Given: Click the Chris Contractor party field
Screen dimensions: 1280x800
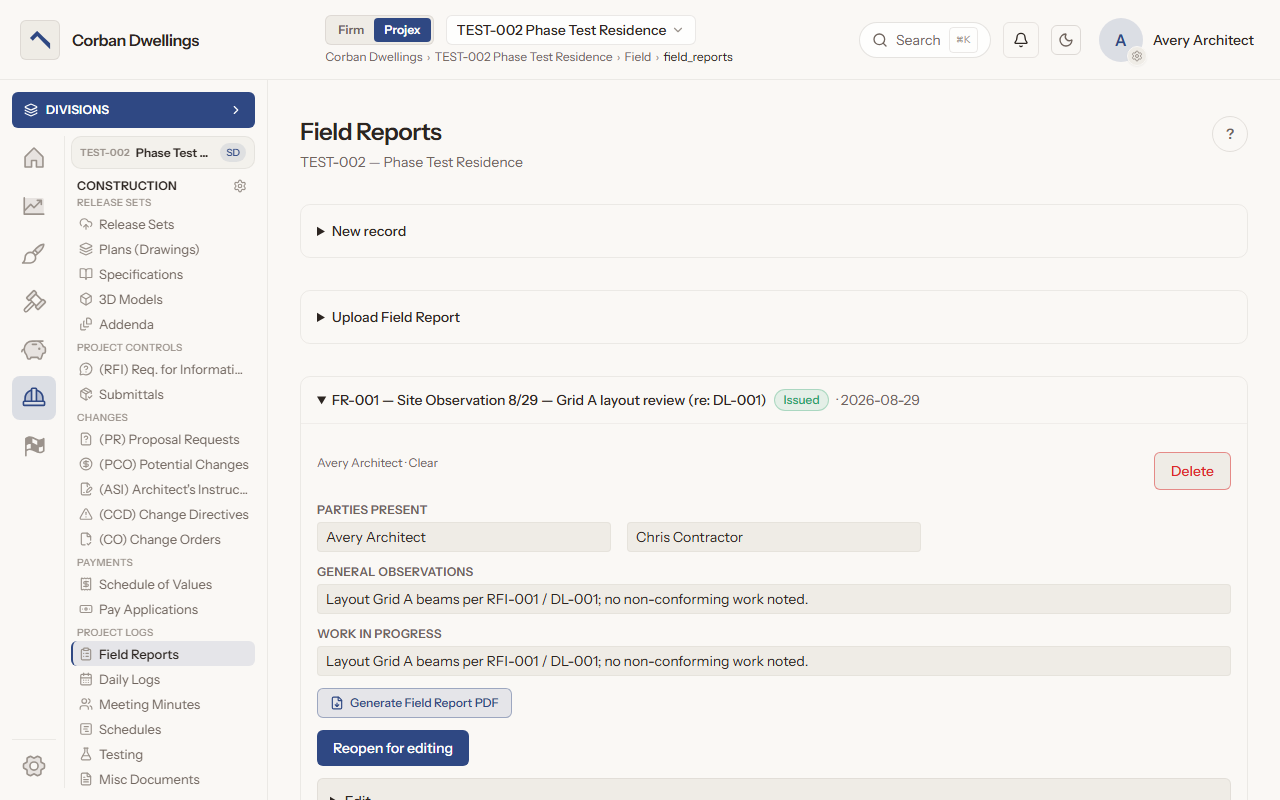Looking at the screenshot, I should (x=774, y=537).
